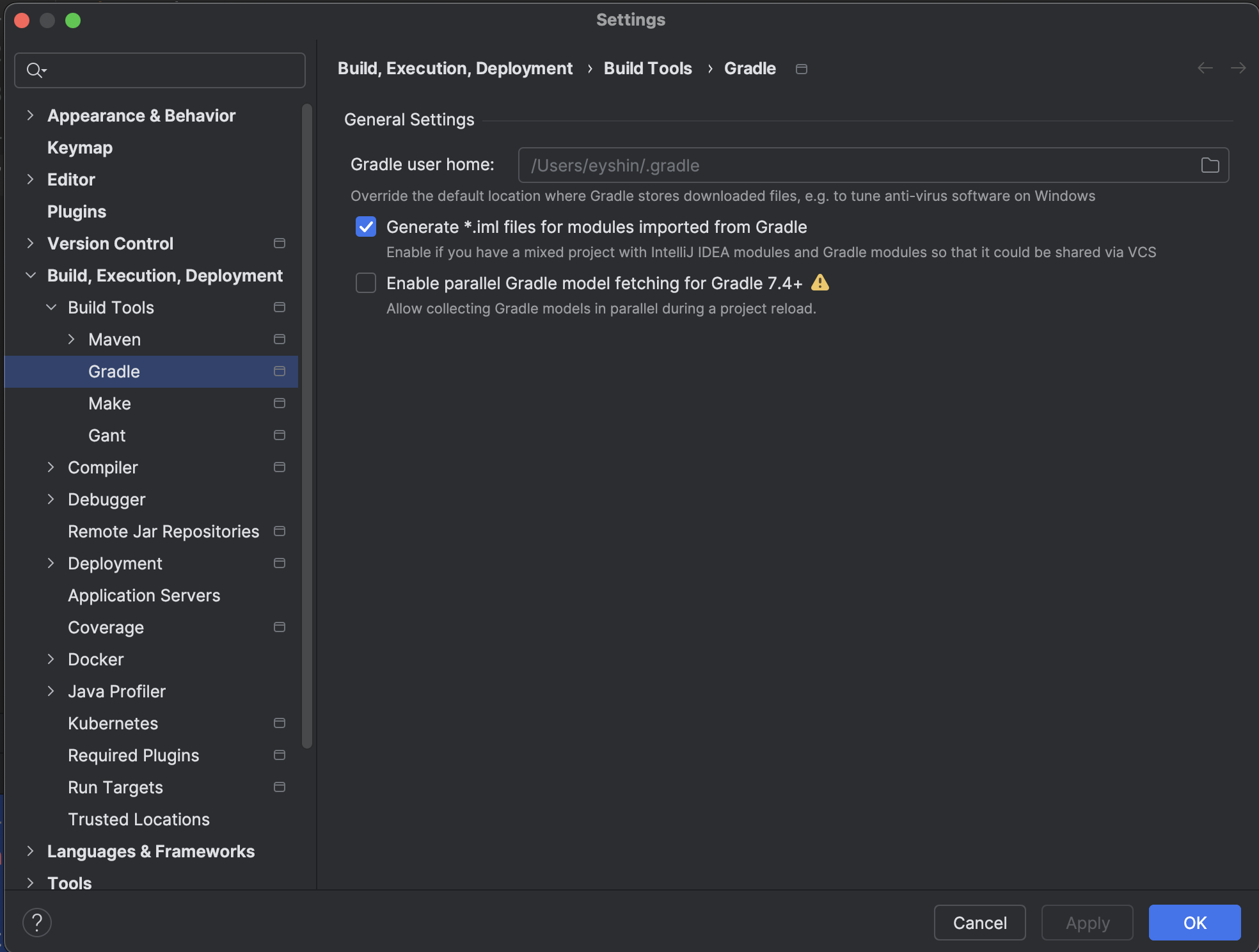Click project icon on Maven row
This screenshot has height=952, width=1259.
coord(280,339)
